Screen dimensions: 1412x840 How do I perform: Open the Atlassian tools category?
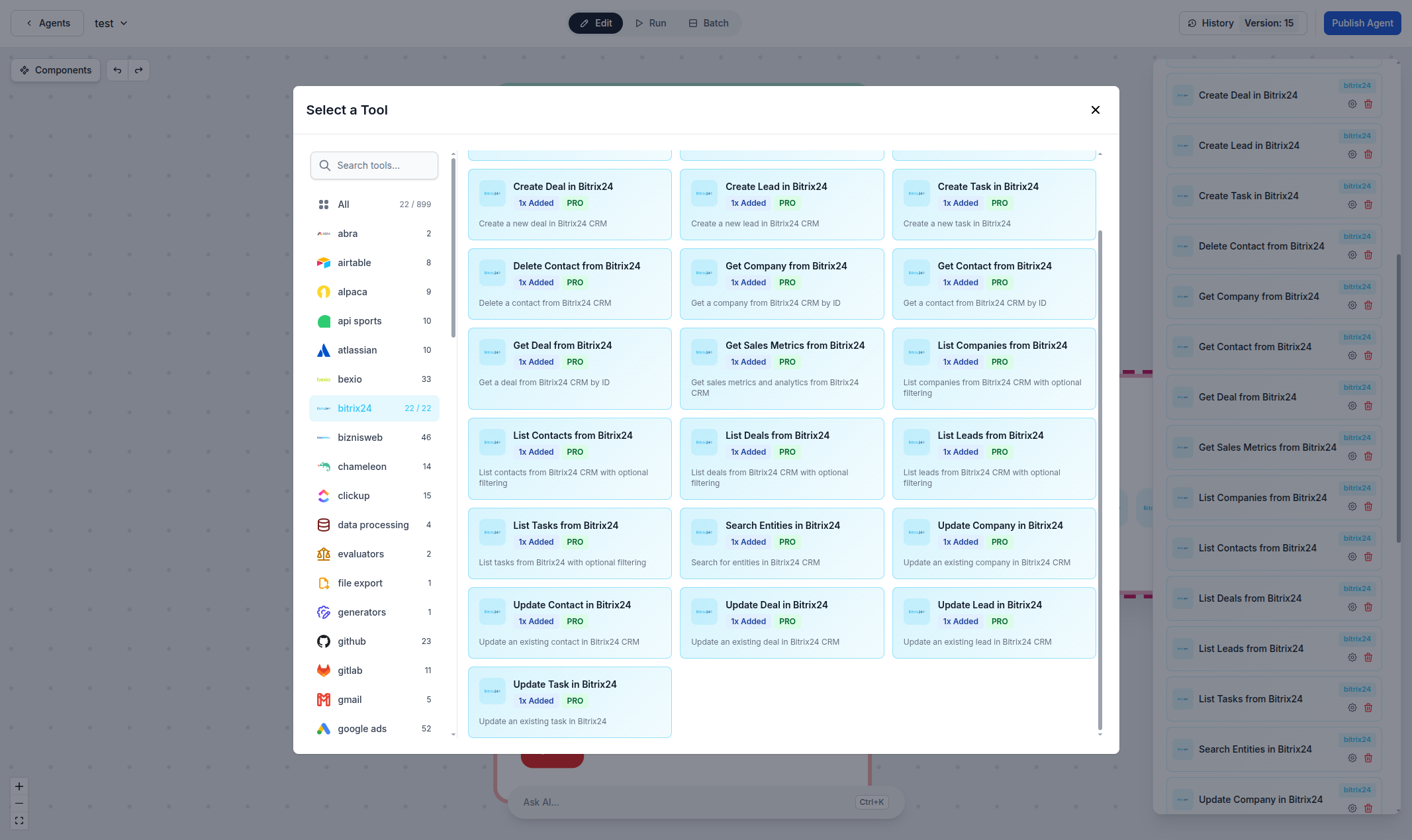point(357,350)
